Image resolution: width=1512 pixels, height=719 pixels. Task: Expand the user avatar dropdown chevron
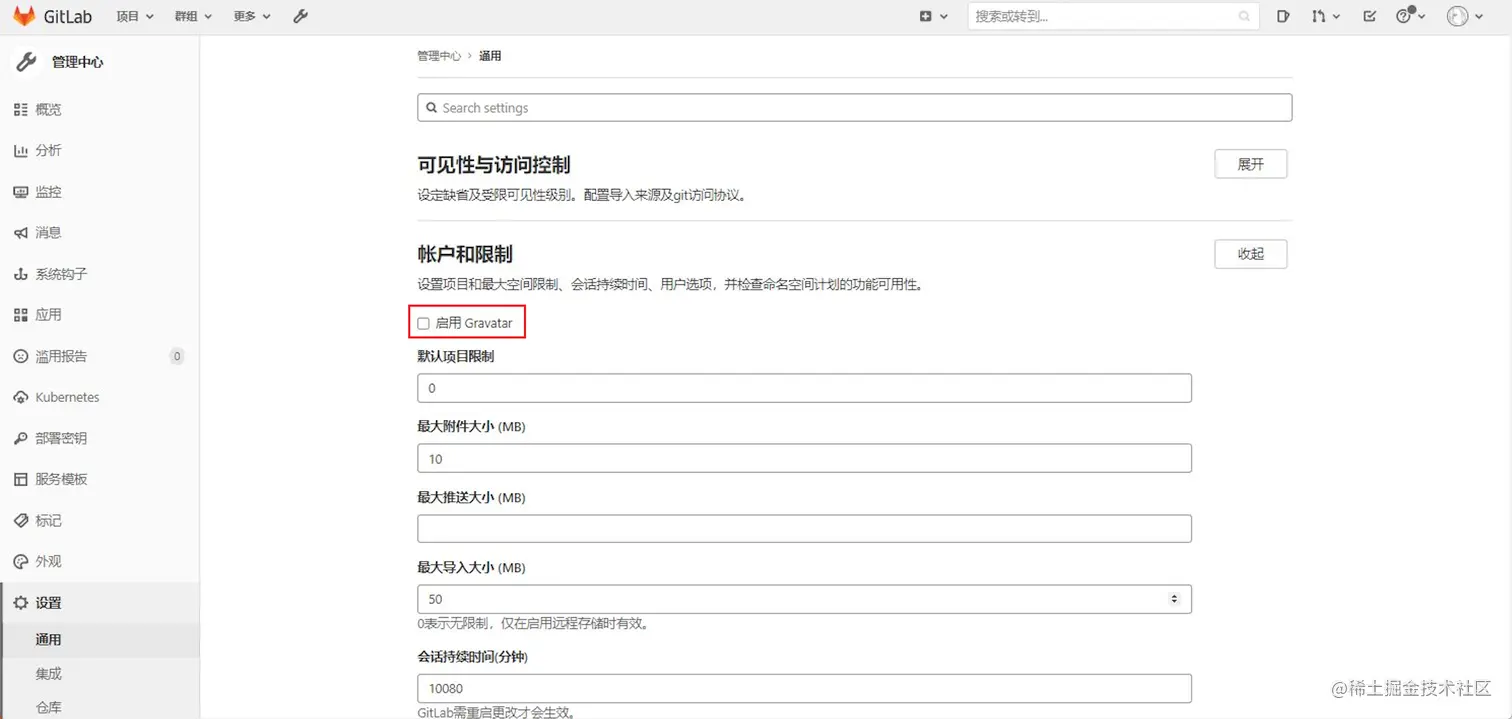(x=1479, y=17)
